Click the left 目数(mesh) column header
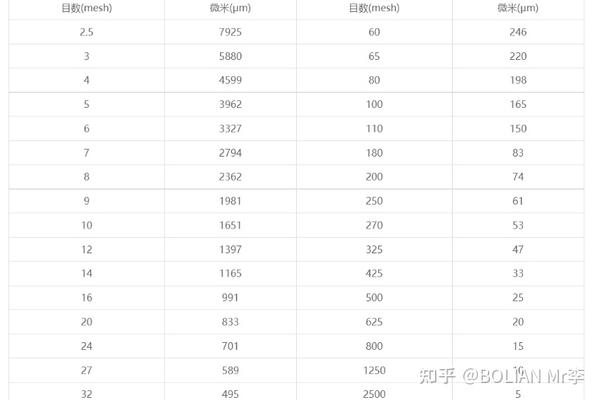Viewport: 600px width, 400px height. 87,8
